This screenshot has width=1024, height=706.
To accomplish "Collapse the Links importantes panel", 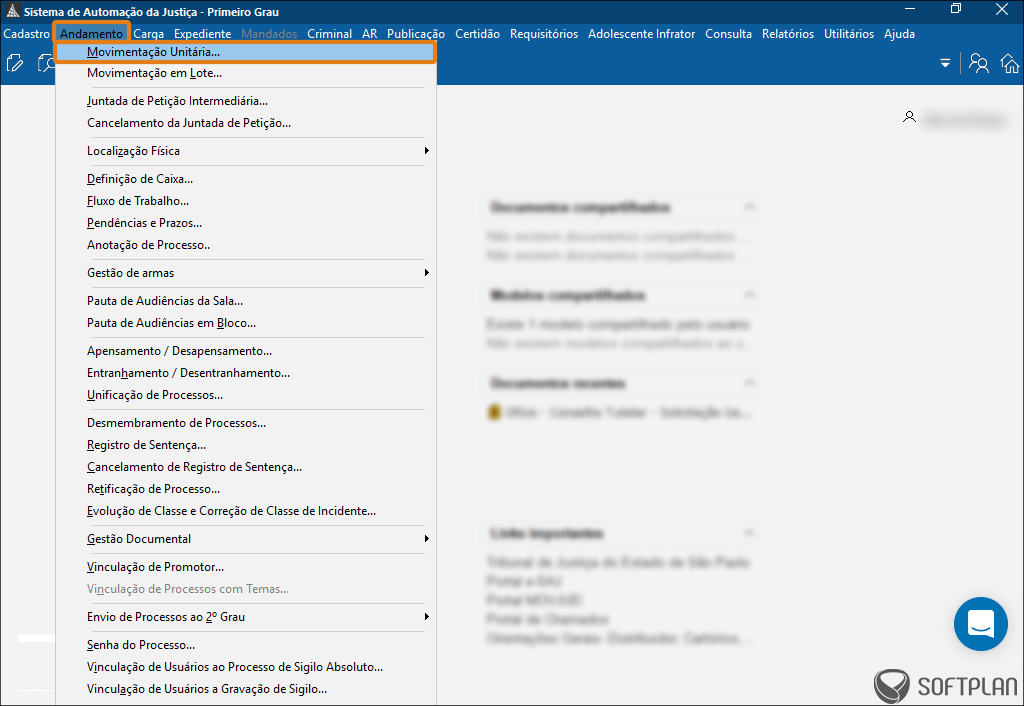I will [x=749, y=533].
